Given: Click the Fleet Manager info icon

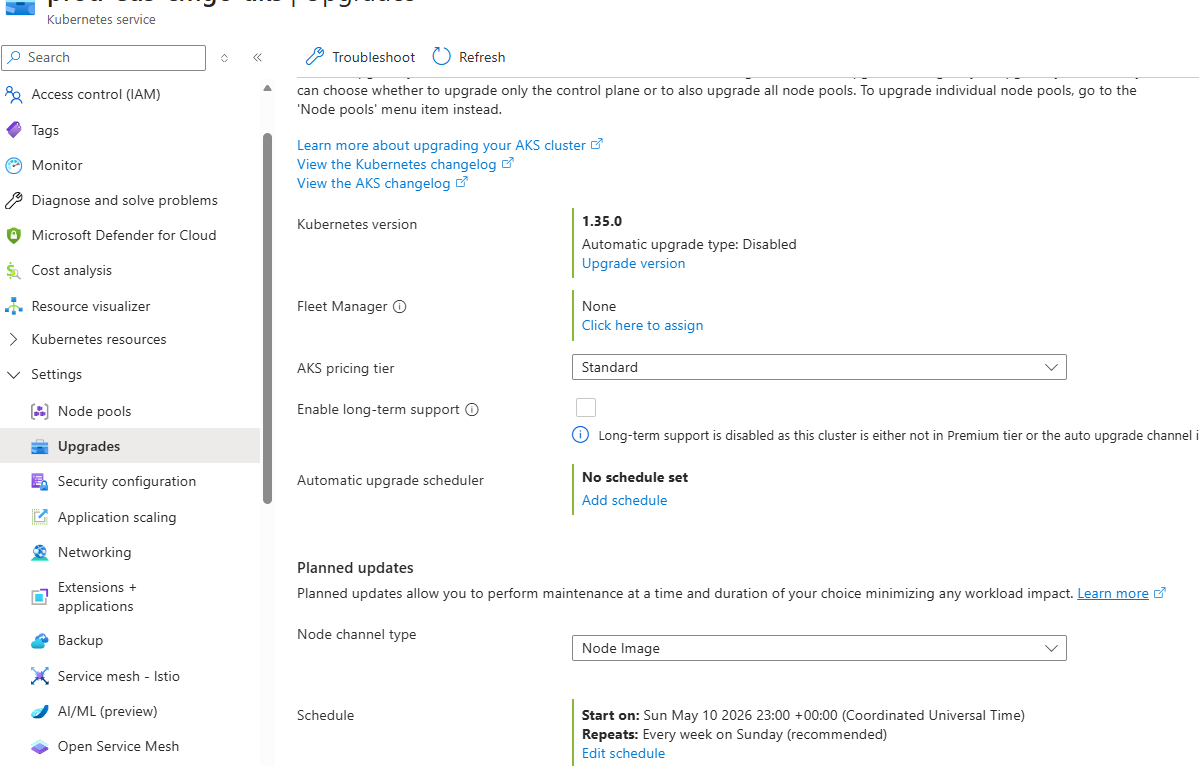Looking at the screenshot, I should coord(399,307).
